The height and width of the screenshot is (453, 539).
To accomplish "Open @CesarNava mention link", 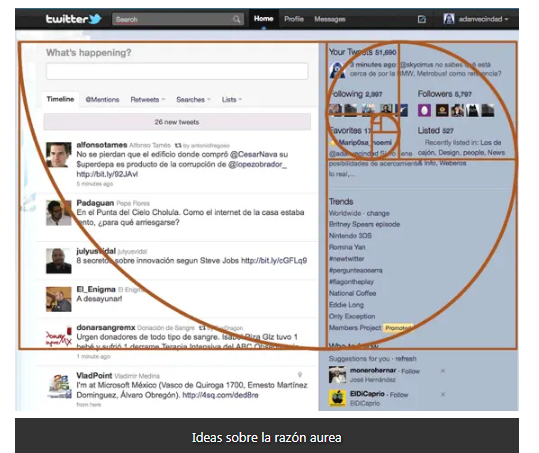I will click(x=253, y=154).
